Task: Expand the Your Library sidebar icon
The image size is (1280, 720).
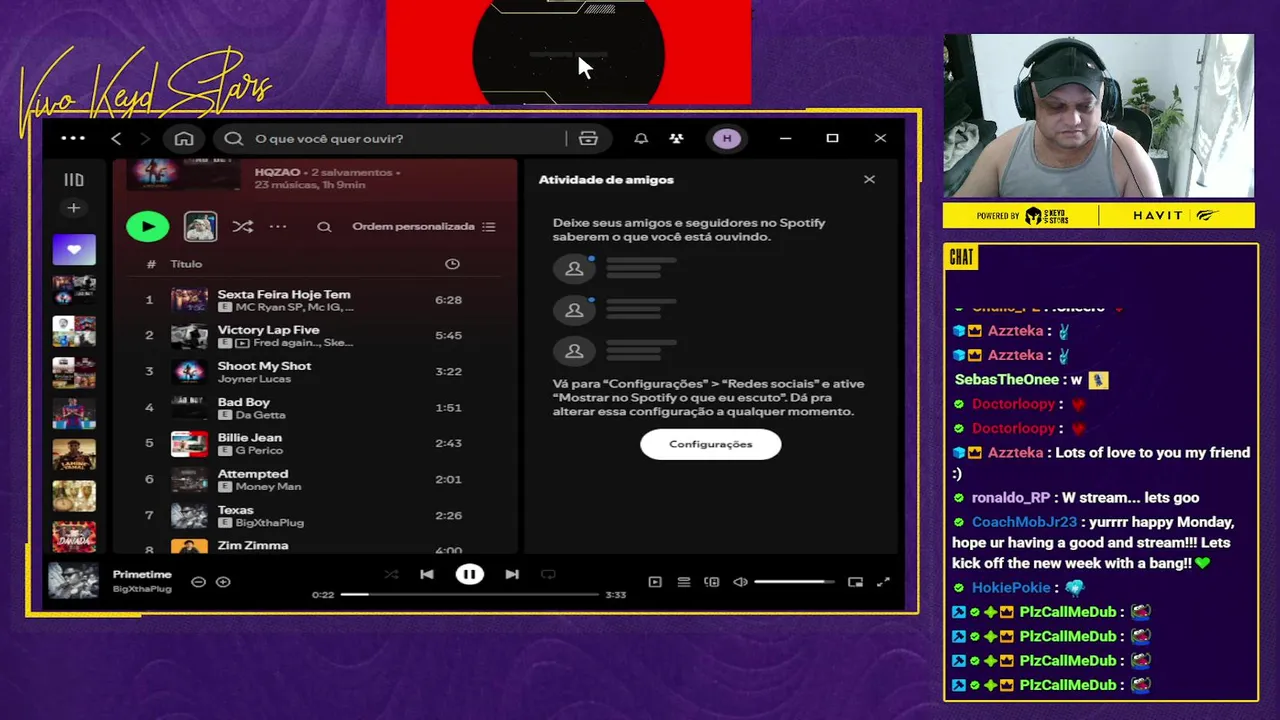Action: coord(74,180)
